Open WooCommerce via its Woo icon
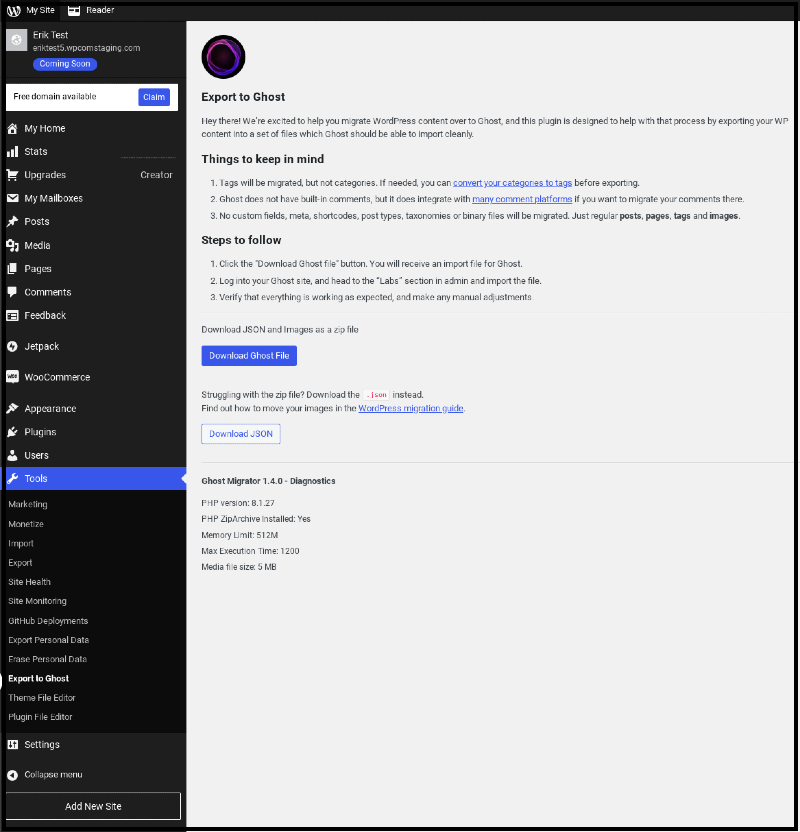 point(12,377)
